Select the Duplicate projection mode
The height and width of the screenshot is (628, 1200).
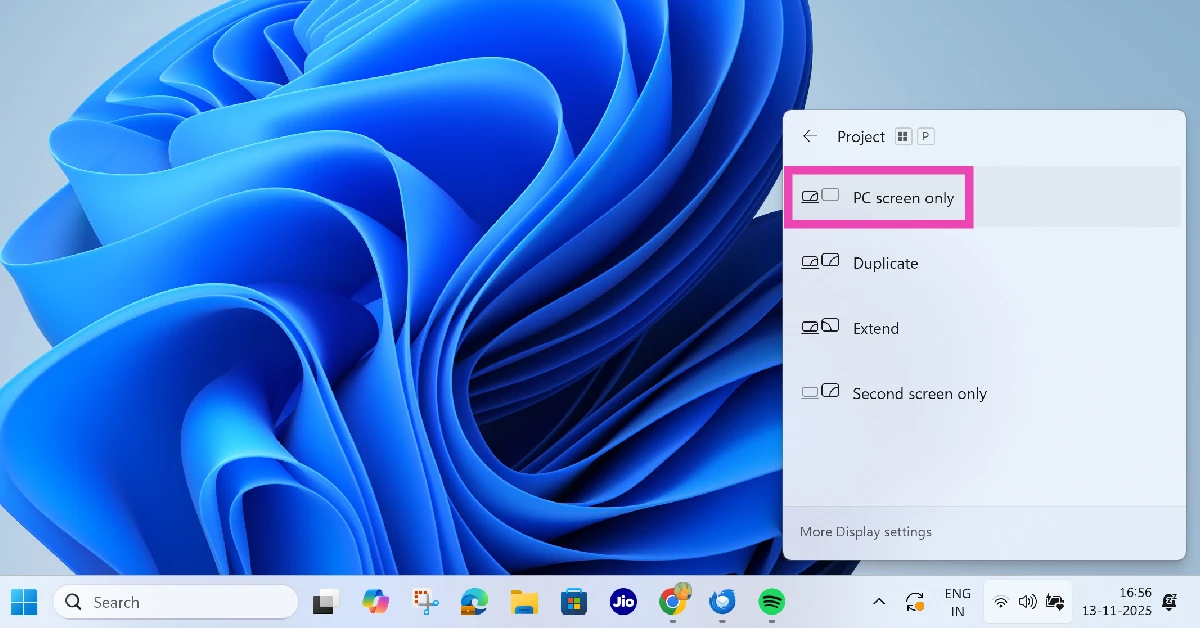point(885,263)
